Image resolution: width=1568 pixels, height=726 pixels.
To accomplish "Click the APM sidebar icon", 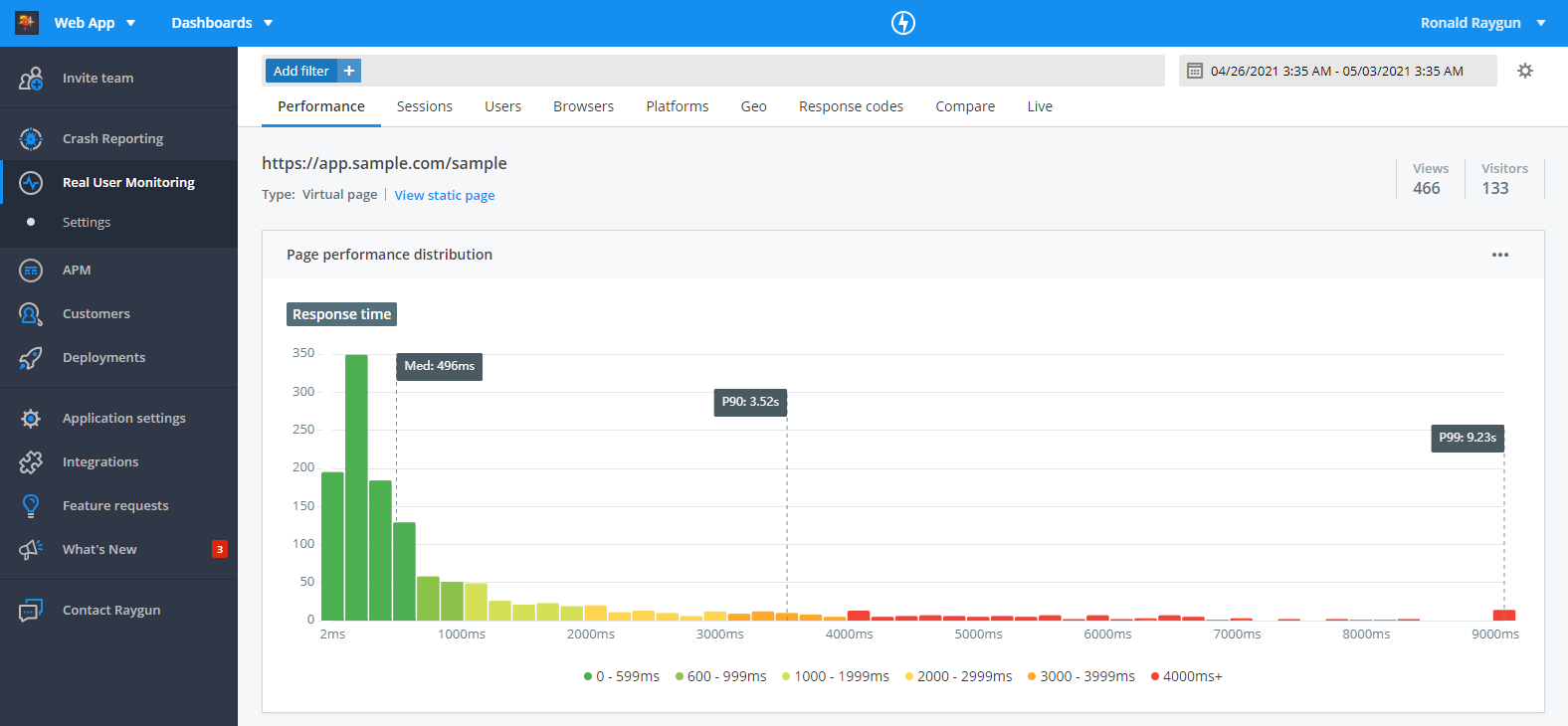I will pos(31,271).
